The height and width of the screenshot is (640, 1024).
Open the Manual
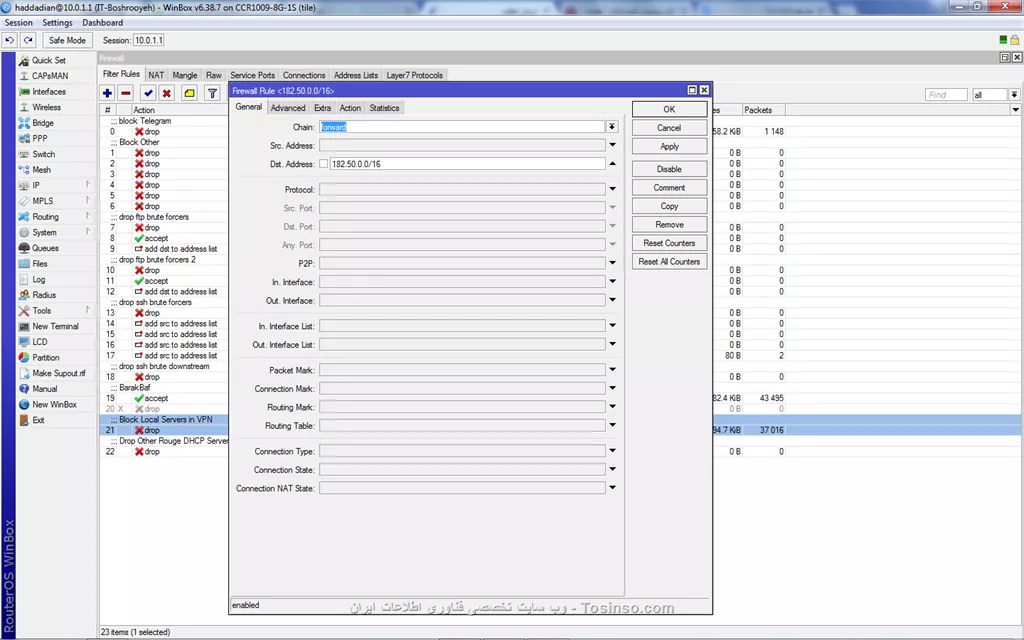44,389
